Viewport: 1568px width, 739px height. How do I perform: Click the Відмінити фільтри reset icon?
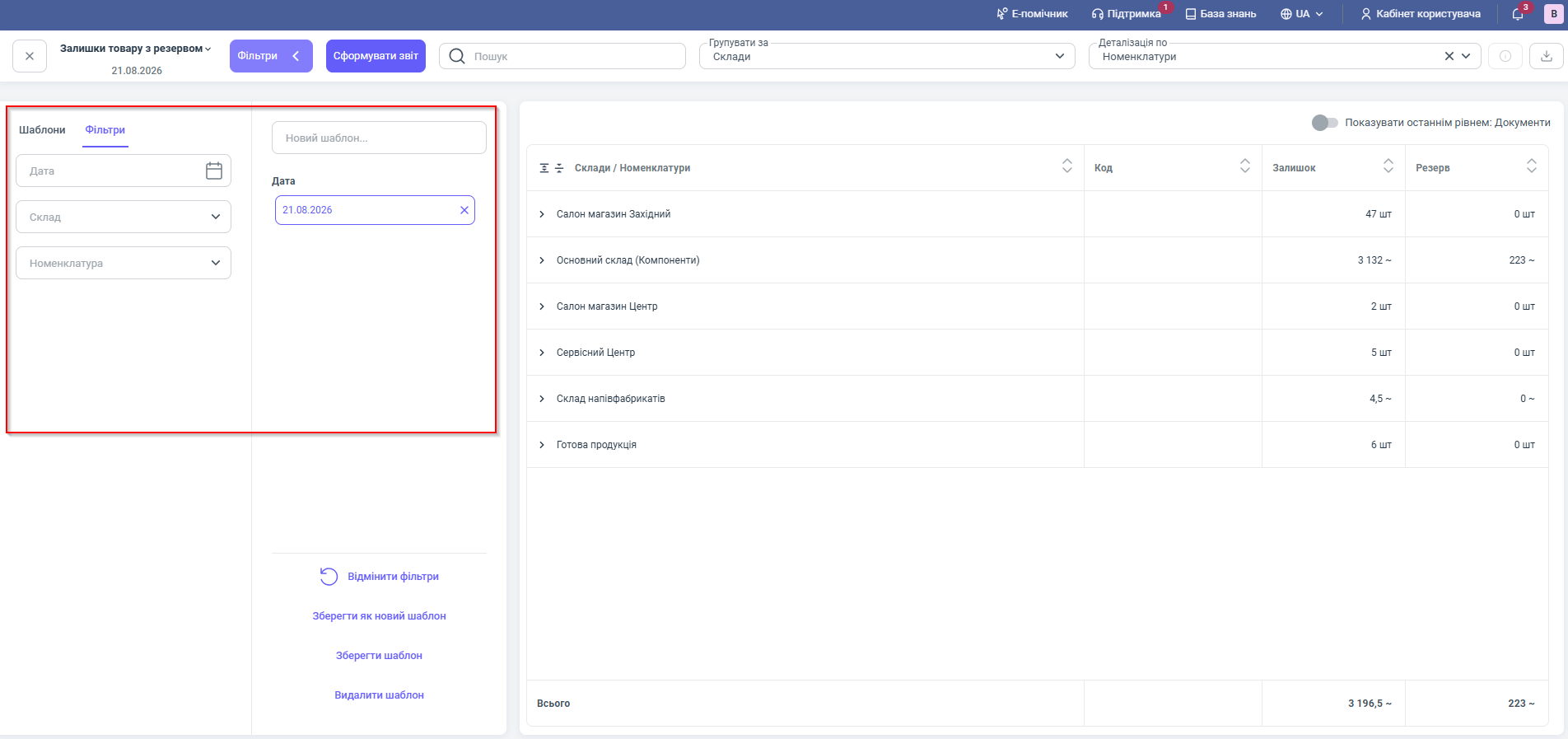pyautogui.click(x=329, y=577)
